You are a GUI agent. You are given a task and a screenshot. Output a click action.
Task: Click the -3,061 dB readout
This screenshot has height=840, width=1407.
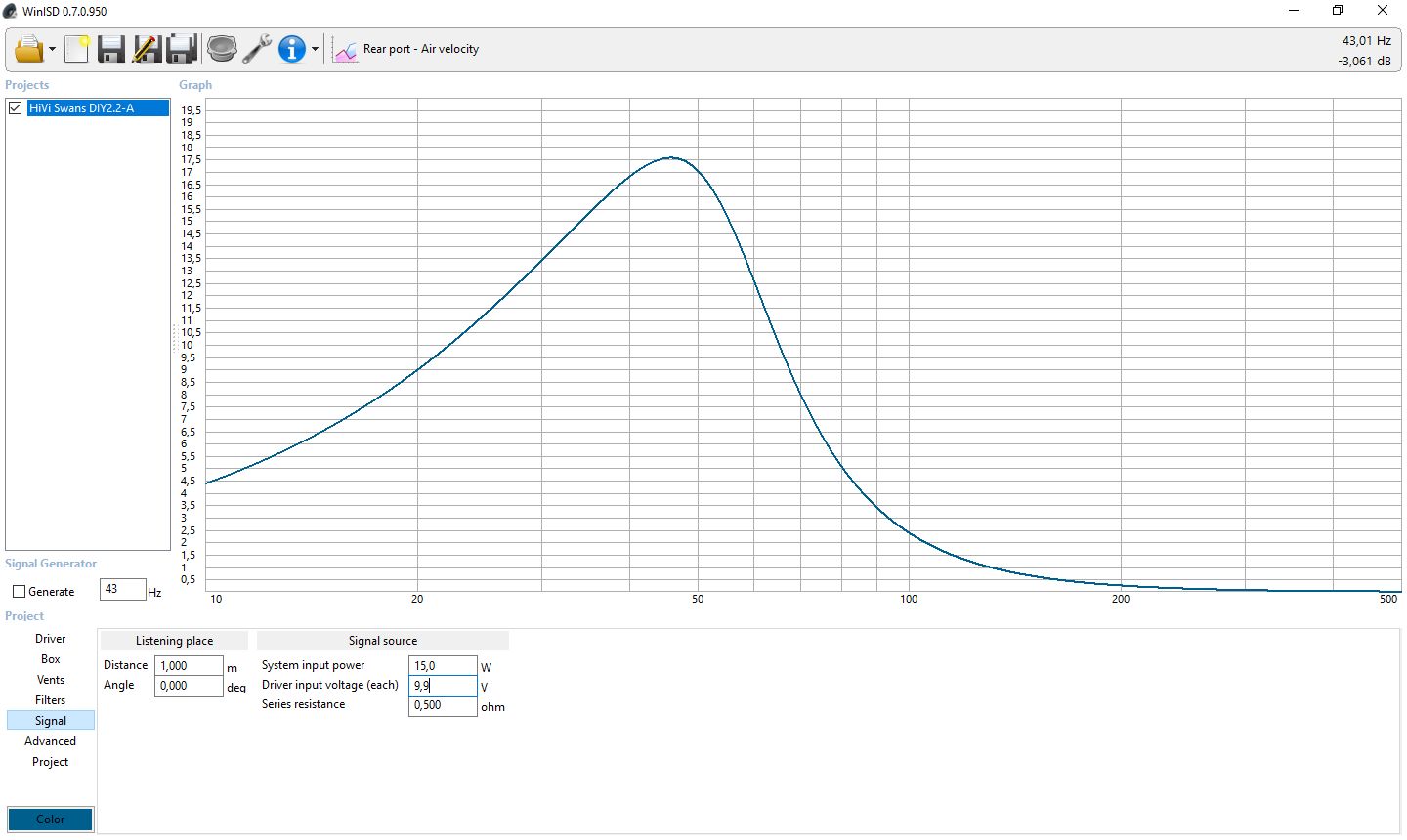[1364, 62]
